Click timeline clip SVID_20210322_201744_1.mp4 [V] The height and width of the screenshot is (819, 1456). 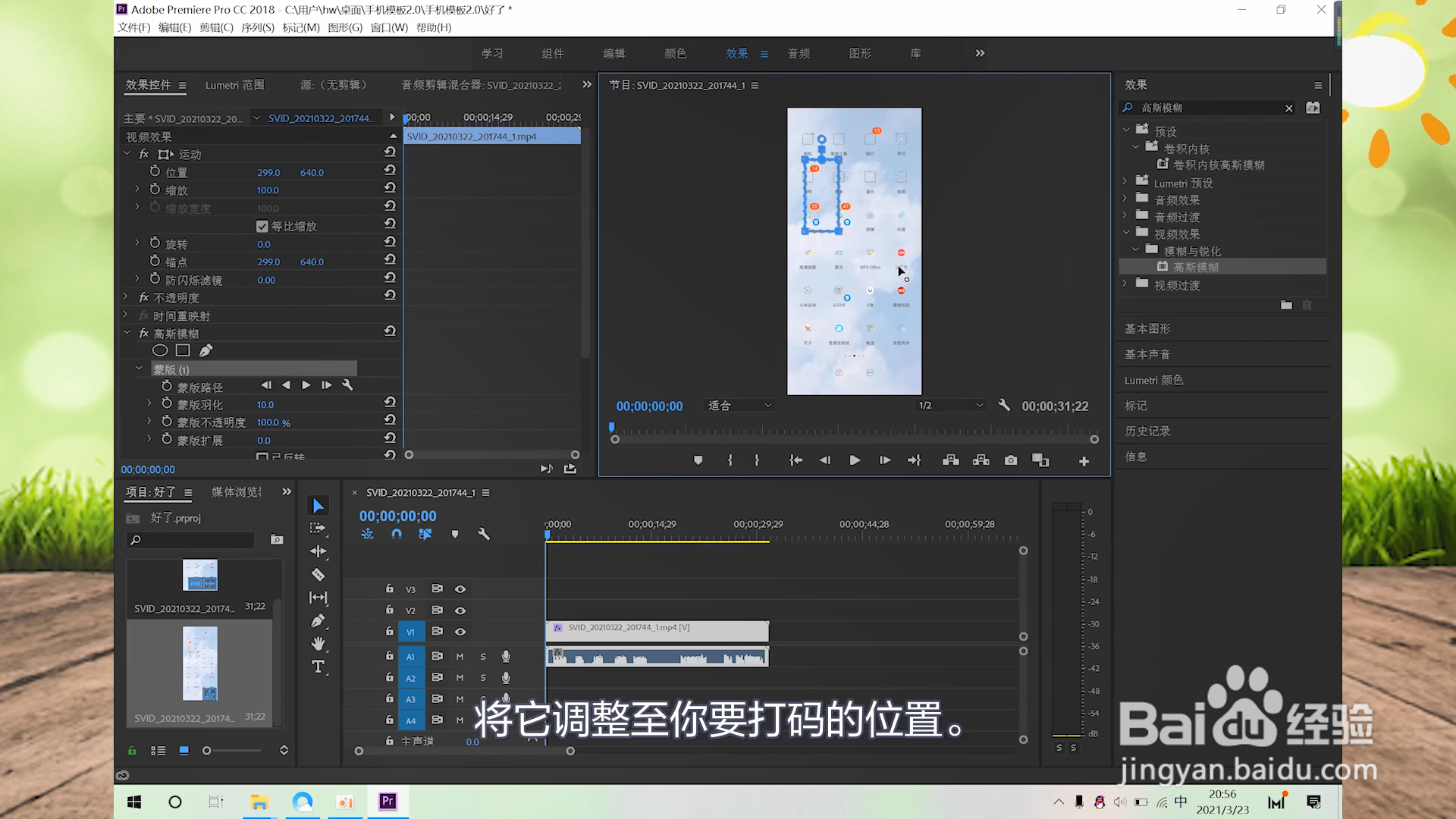point(657,631)
